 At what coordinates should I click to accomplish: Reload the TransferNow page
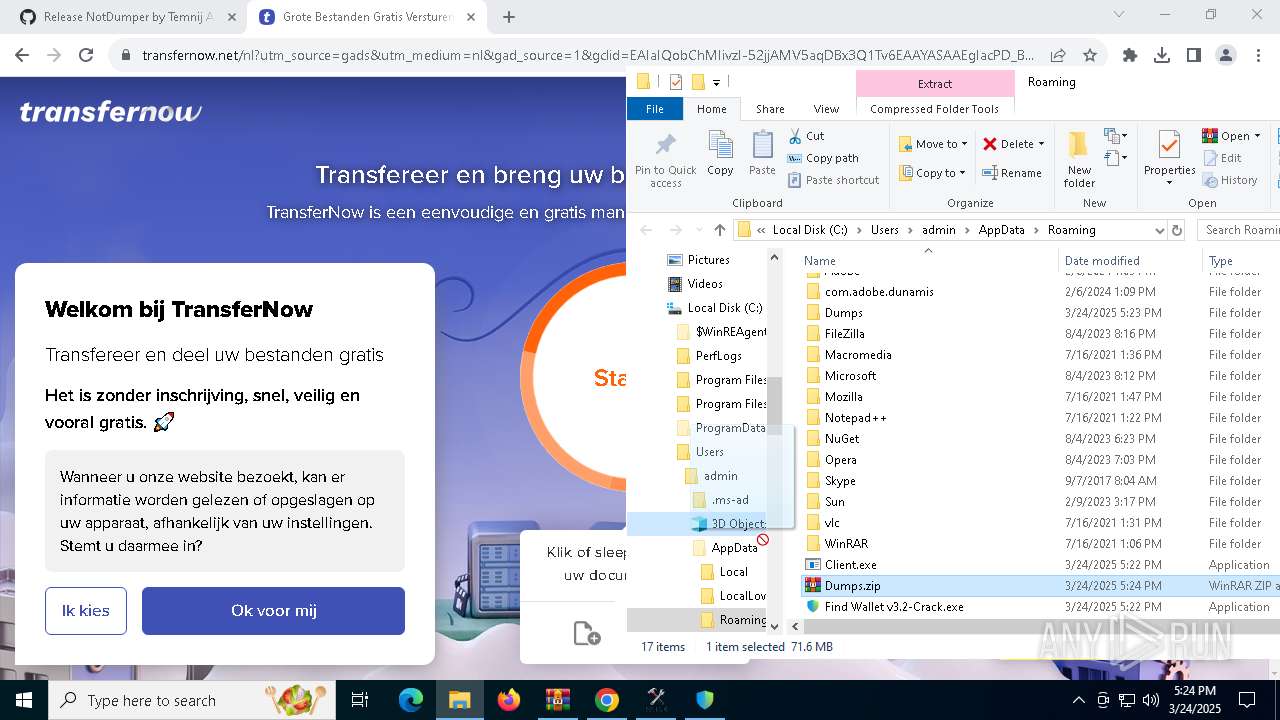pos(86,56)
